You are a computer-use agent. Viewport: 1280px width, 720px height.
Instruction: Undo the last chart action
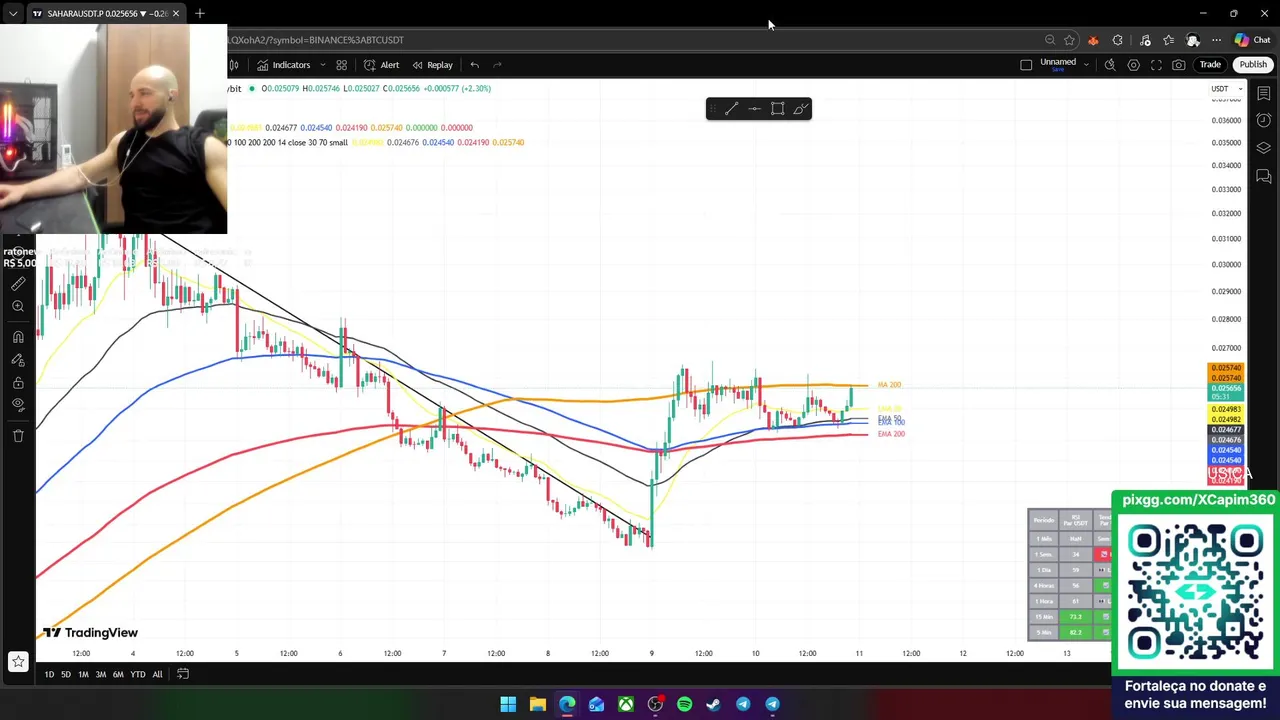(474, 65)
